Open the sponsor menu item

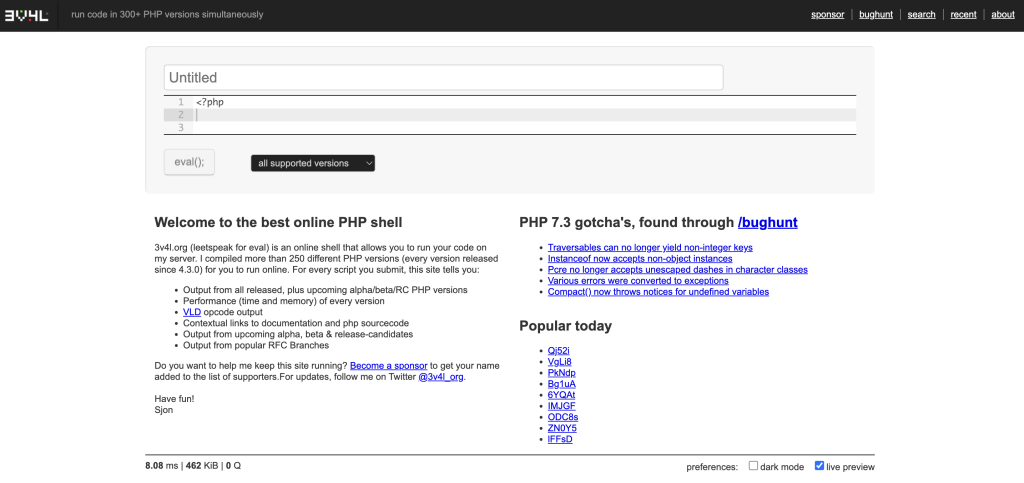click(827, 15)
